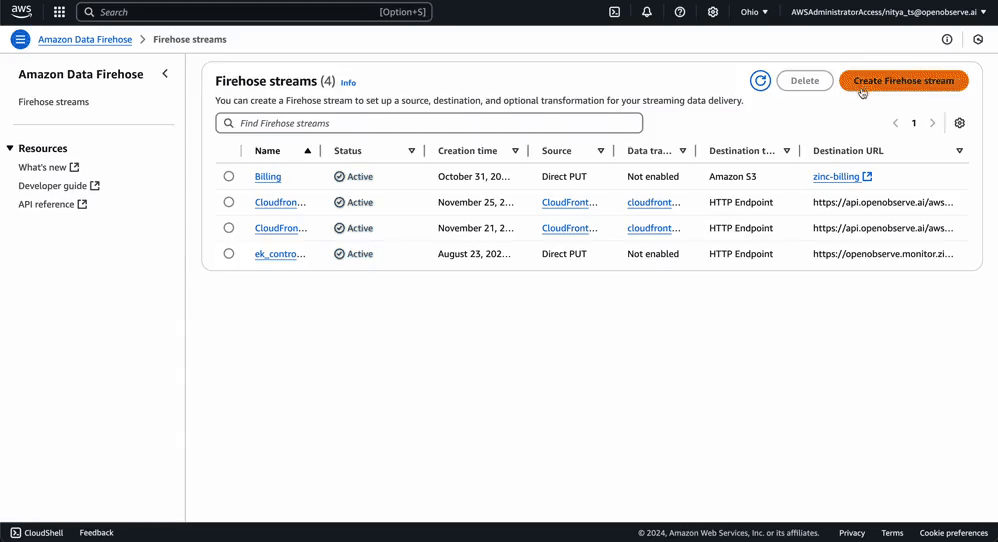Collapse the Amazon Data Firehose side panel
998x542 pixels.
tap(165, 74)
